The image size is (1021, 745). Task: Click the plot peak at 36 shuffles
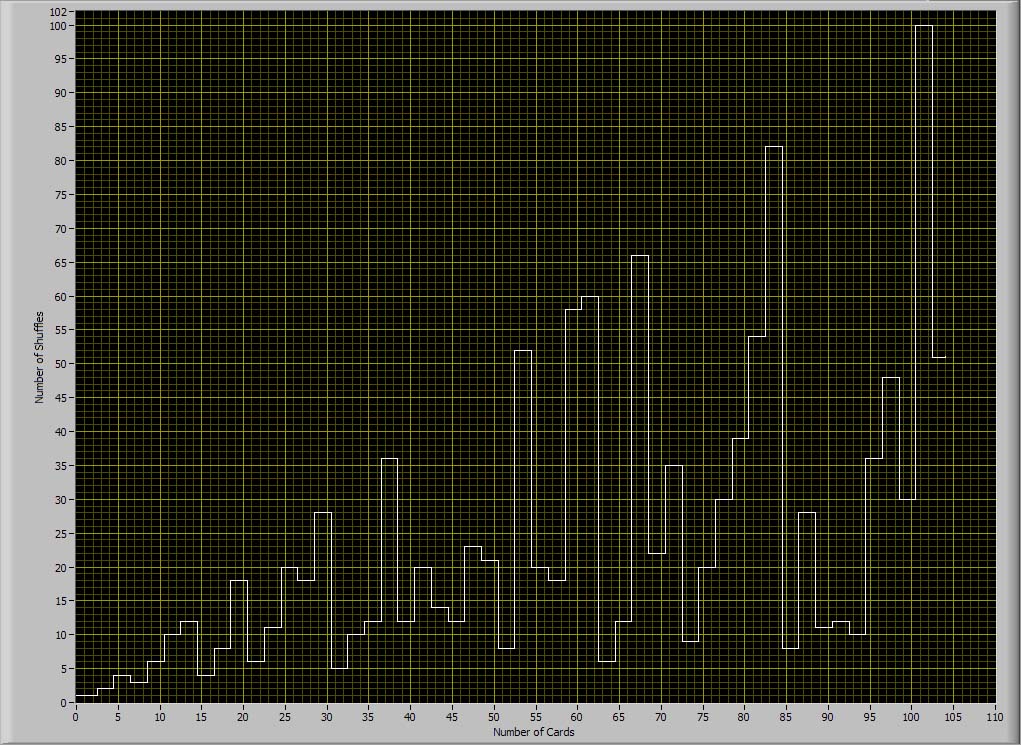coord(389,459)
